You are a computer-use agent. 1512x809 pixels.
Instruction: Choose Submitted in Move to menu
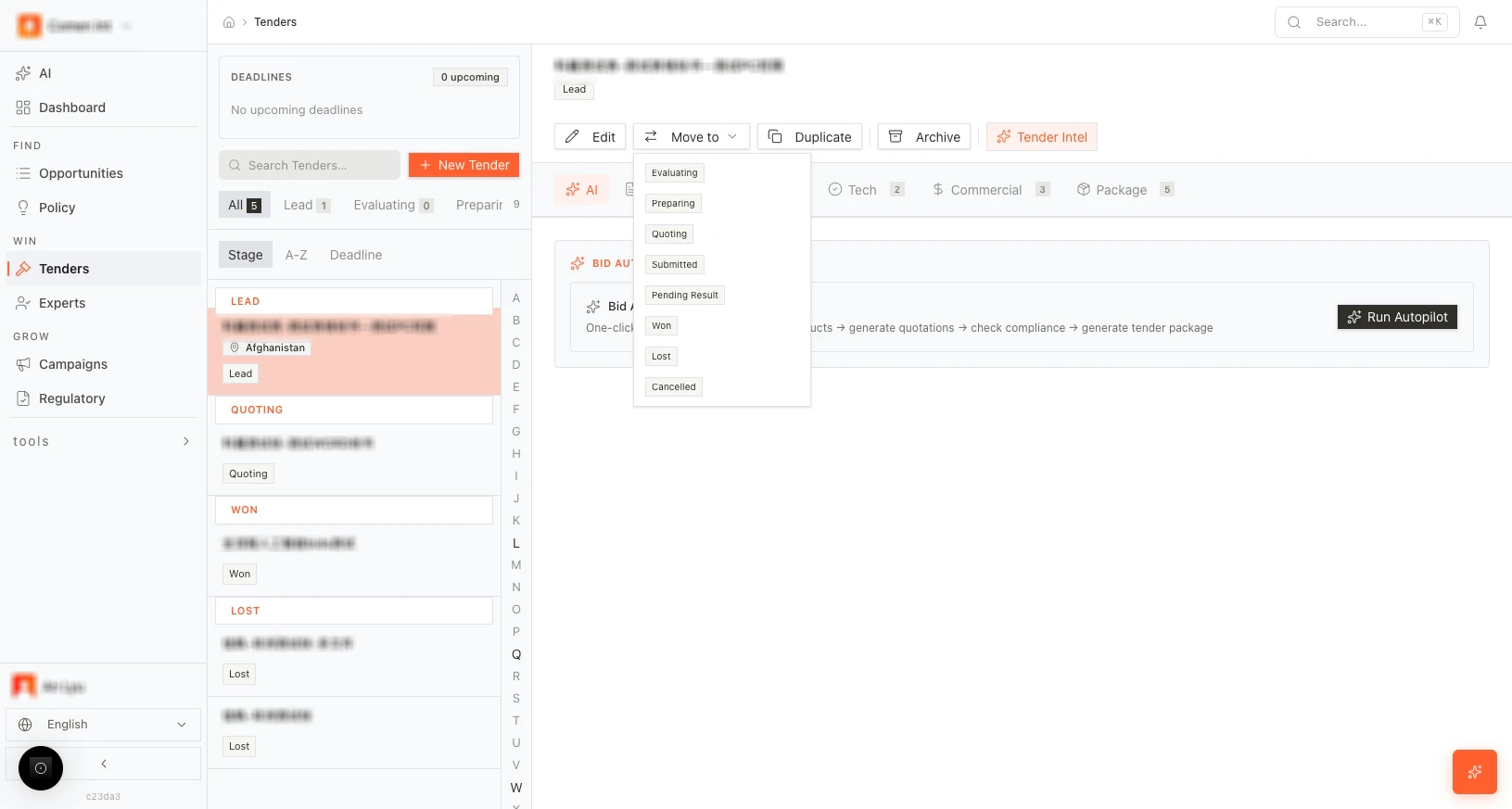[674, 265]
